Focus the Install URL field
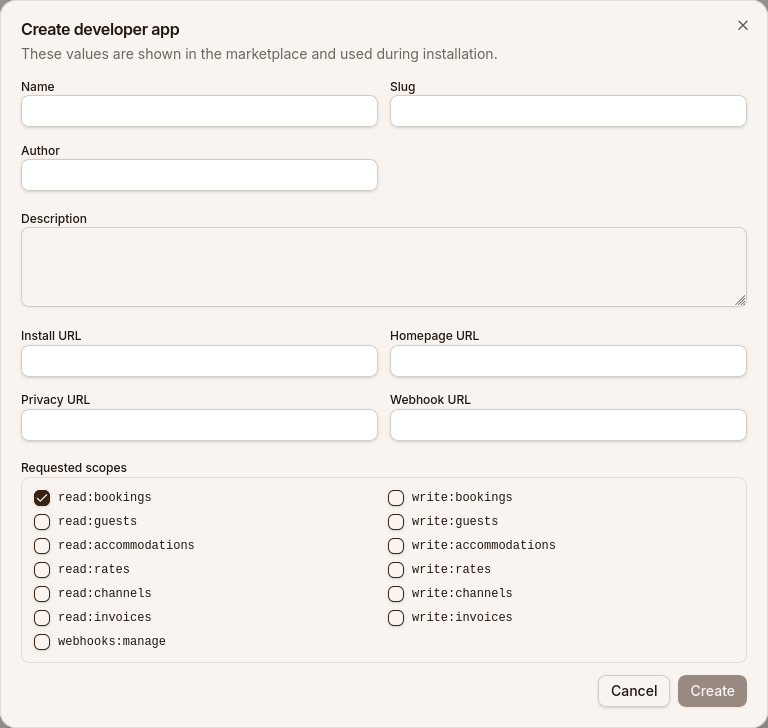This screenshot has width=768, height=728. (199, 361)
